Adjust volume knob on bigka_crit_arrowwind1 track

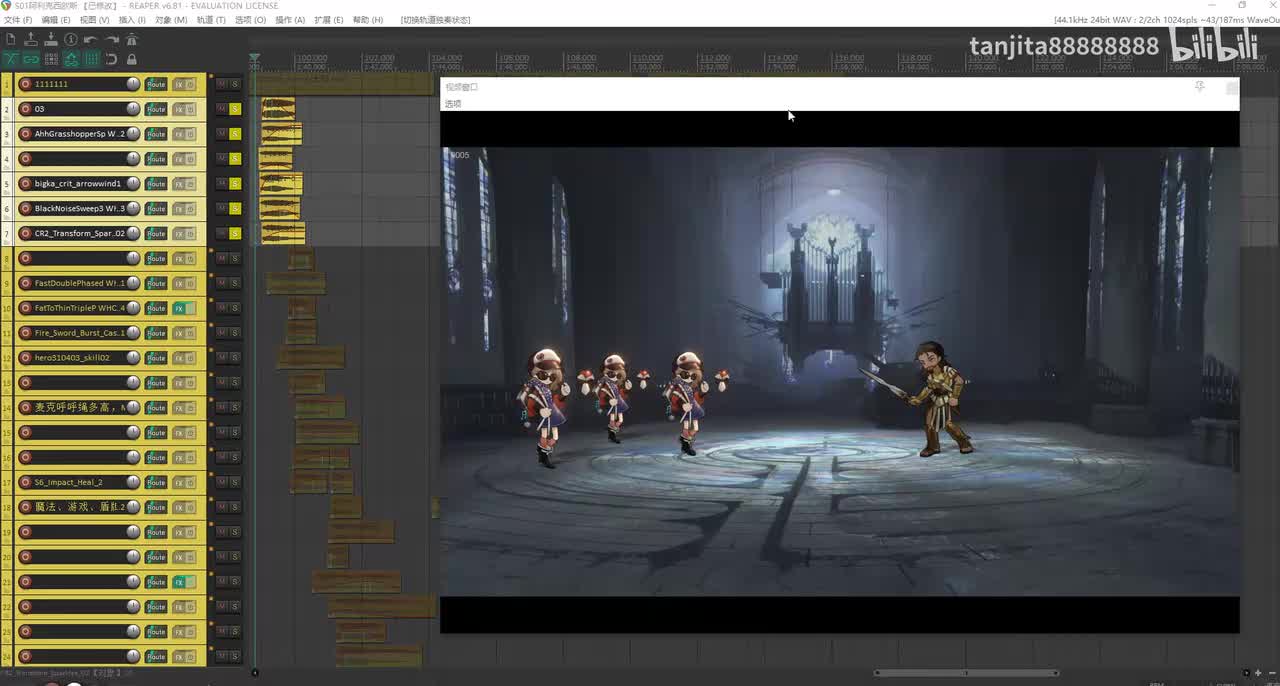(x=132, y=184)
